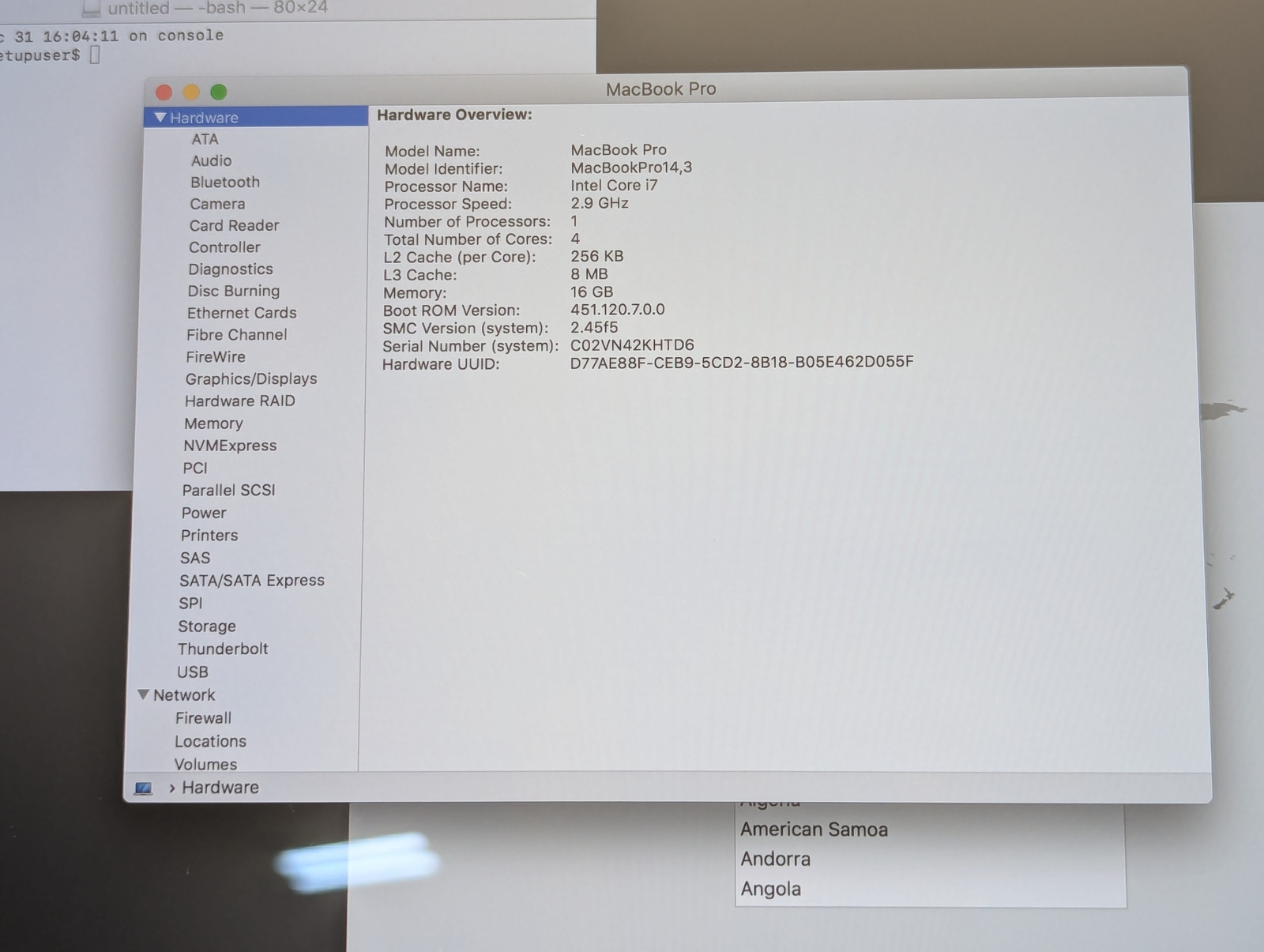Open the Parallel SCSI section
The image size is (1264, 952).
229,491
